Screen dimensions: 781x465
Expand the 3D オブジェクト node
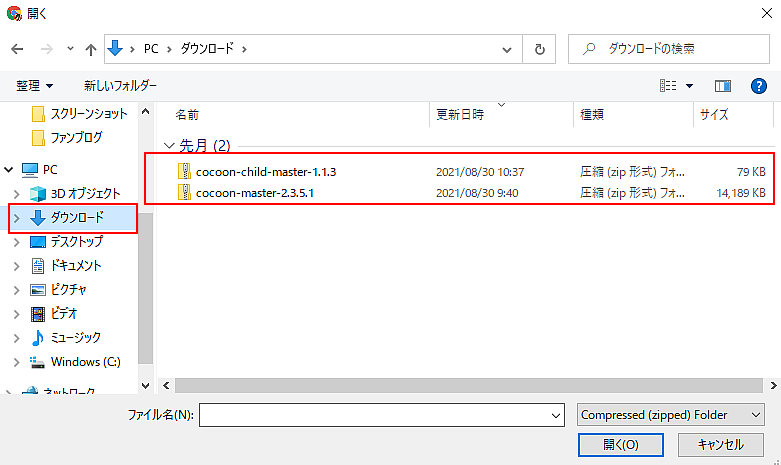(x=16, y=194)
